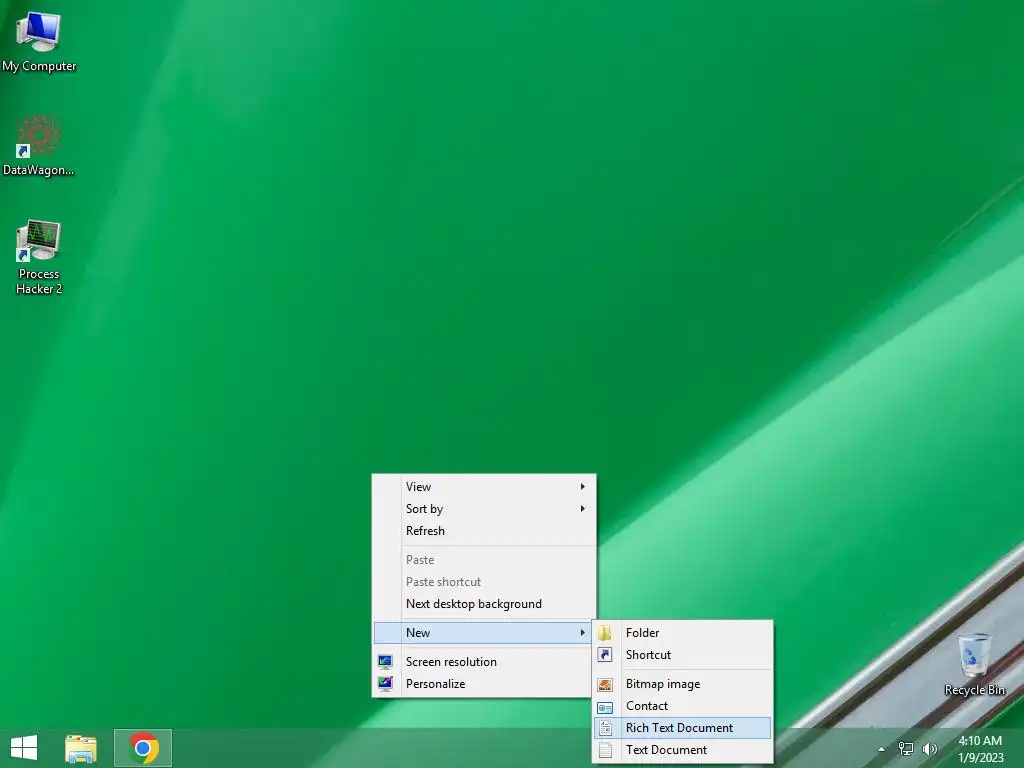
Task: Click the Sort by submenu arrow
Action: pos(583,509)
